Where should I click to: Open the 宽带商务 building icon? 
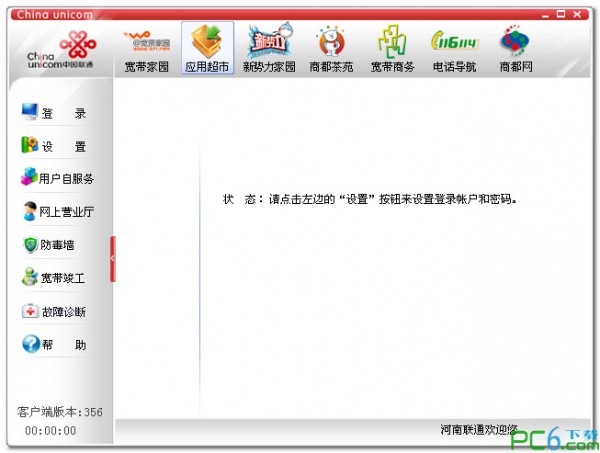coord(392,41)
